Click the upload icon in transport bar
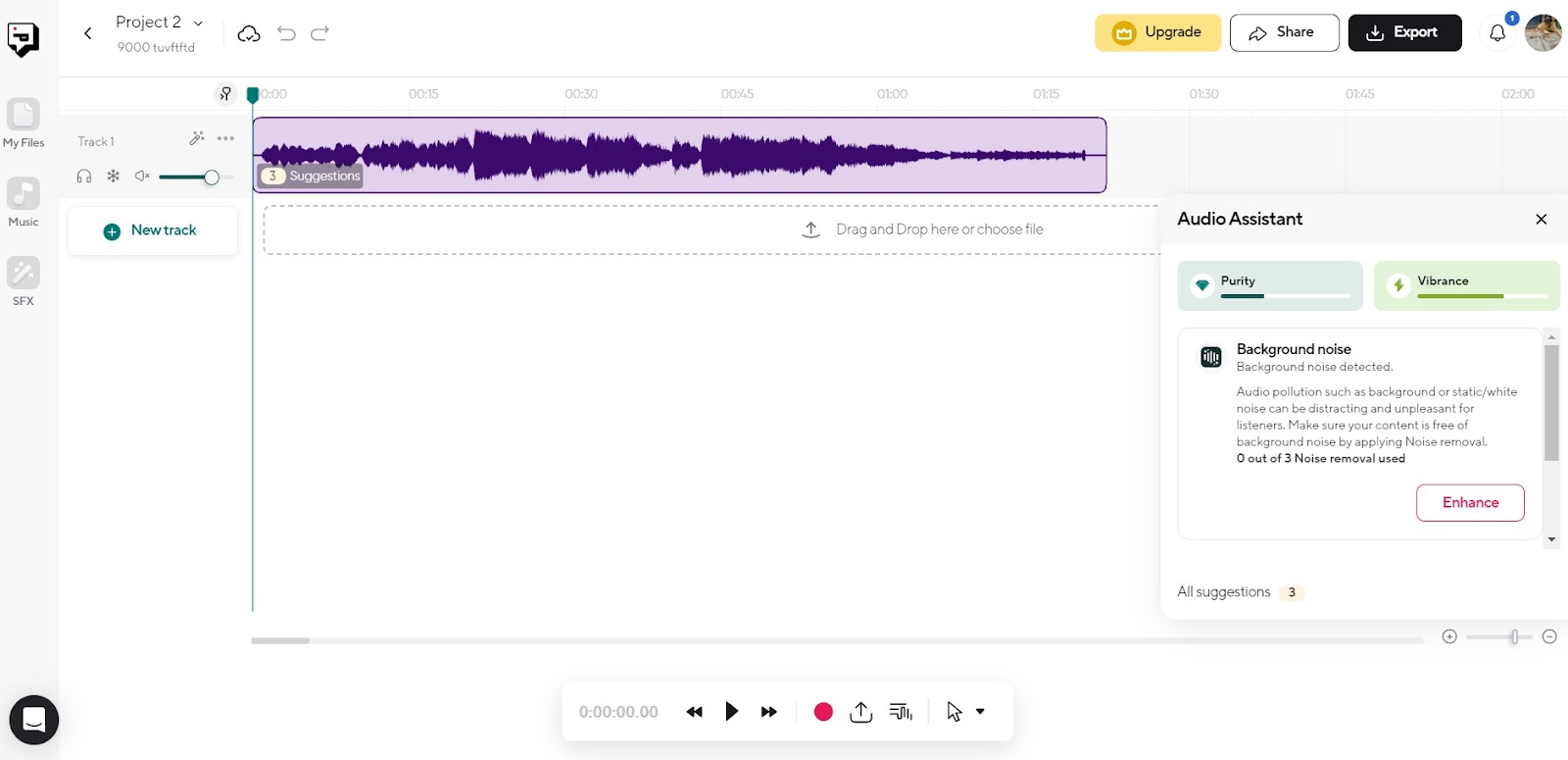The width and height of the screenshot is (1568, 760). coord(861,712)
